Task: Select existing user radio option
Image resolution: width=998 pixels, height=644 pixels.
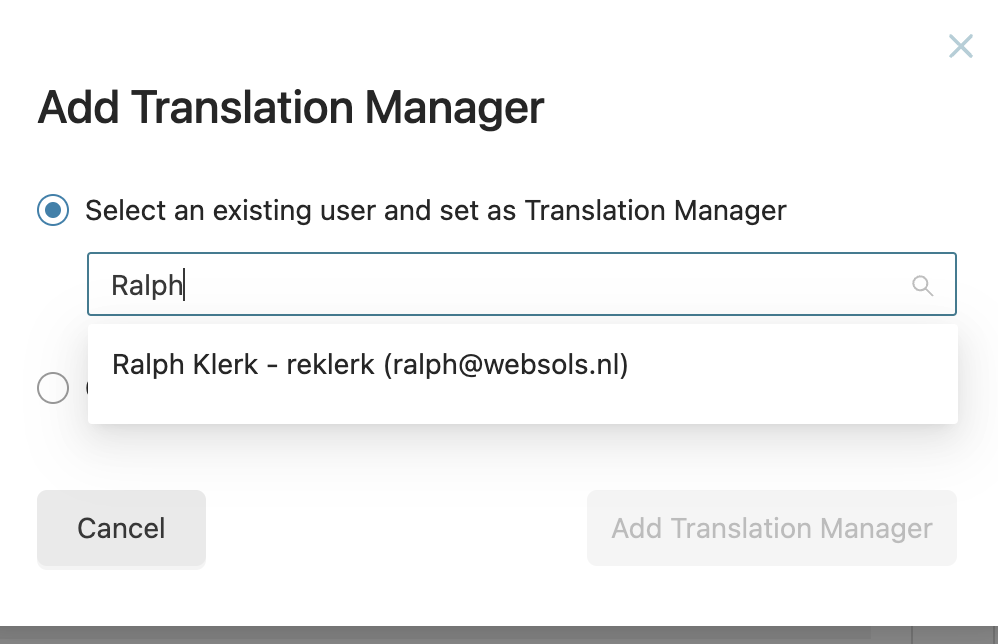Action: click(x=53, y=210)
